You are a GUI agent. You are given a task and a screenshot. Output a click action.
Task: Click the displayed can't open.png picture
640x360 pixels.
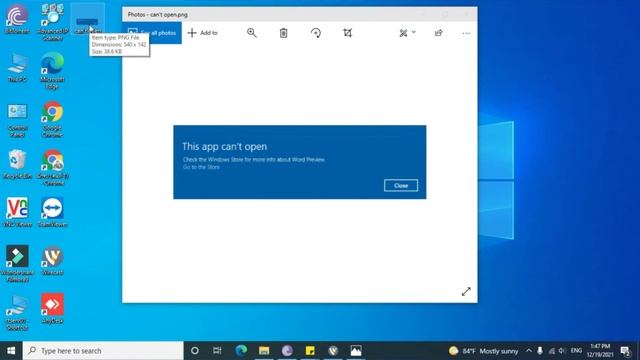click(300, 162)
